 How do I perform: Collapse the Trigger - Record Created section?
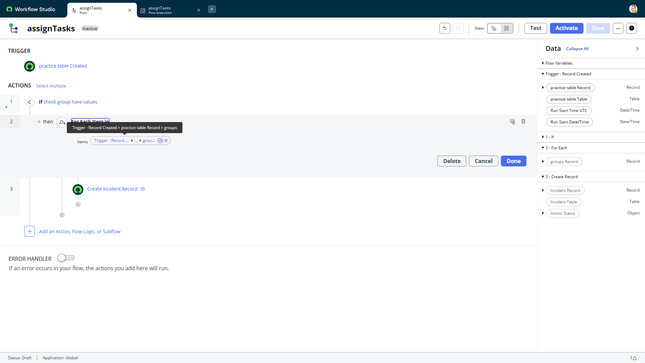click(x=543, y=74)
